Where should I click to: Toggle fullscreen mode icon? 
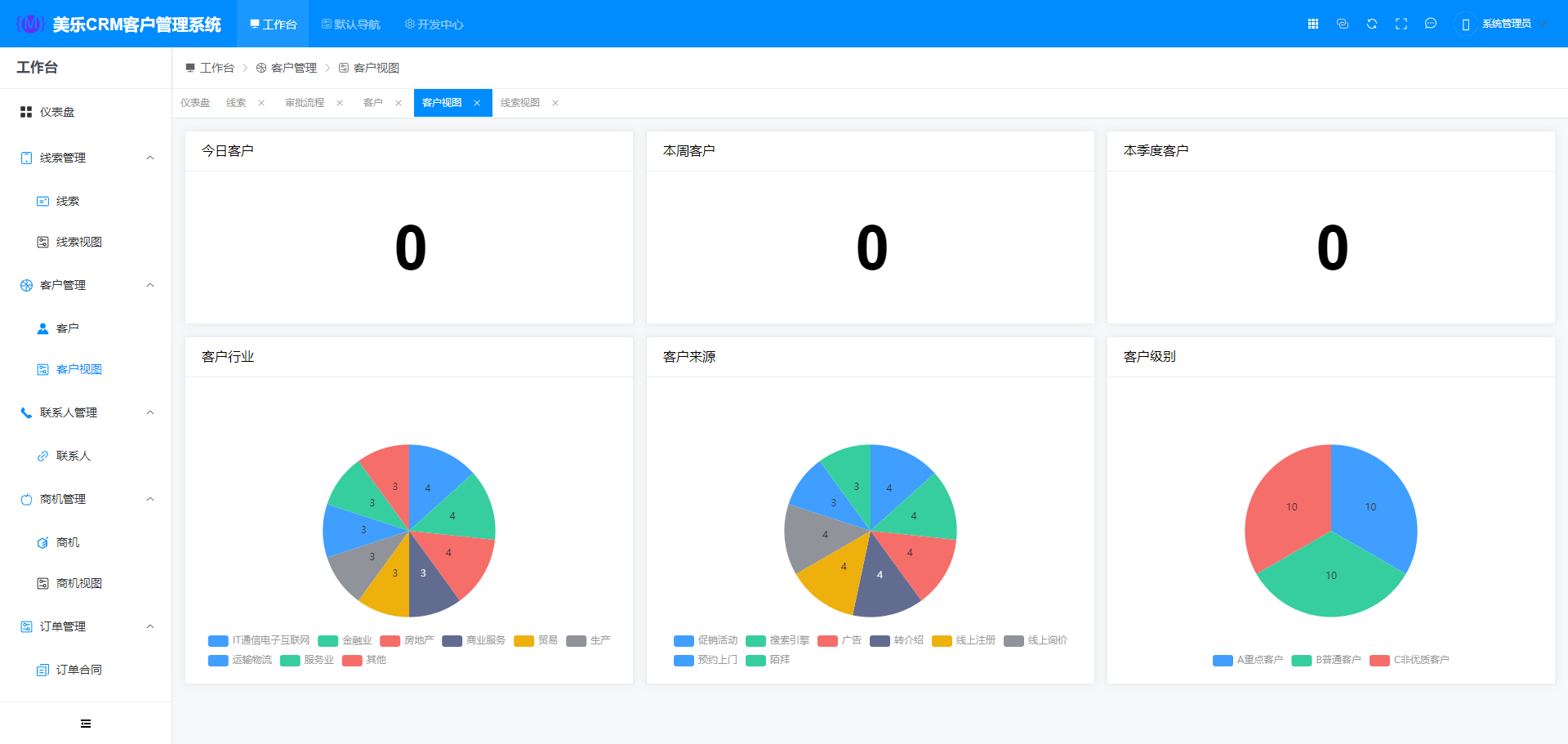click(x=1401, y=24)
